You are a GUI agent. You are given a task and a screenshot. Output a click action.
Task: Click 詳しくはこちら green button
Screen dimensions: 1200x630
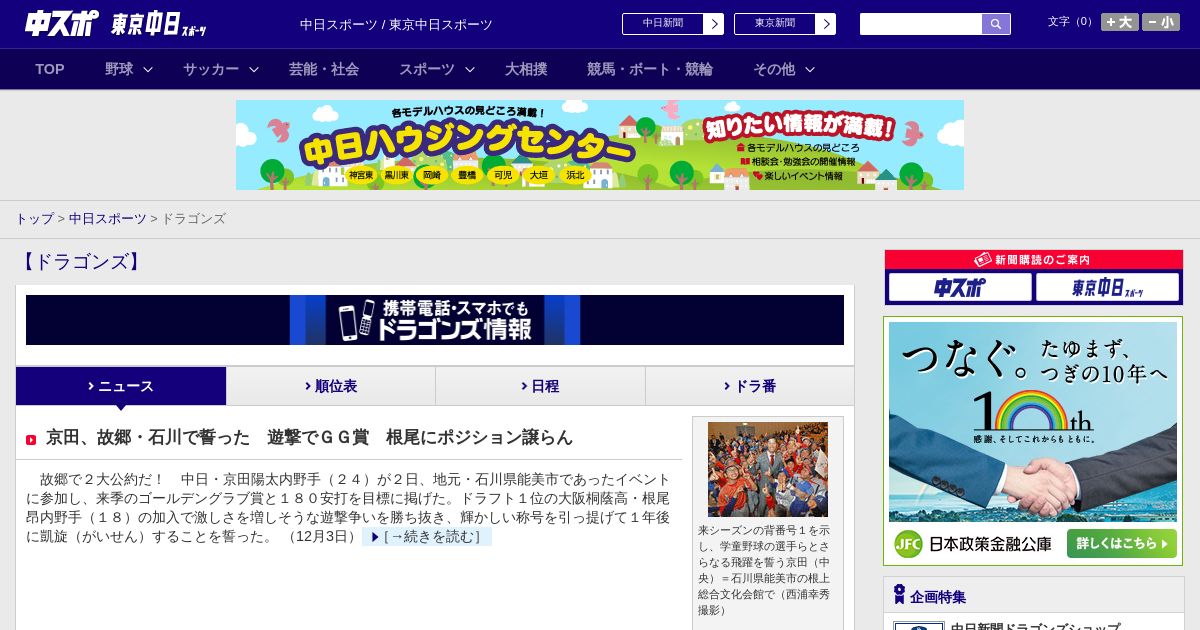(1122, 544)
